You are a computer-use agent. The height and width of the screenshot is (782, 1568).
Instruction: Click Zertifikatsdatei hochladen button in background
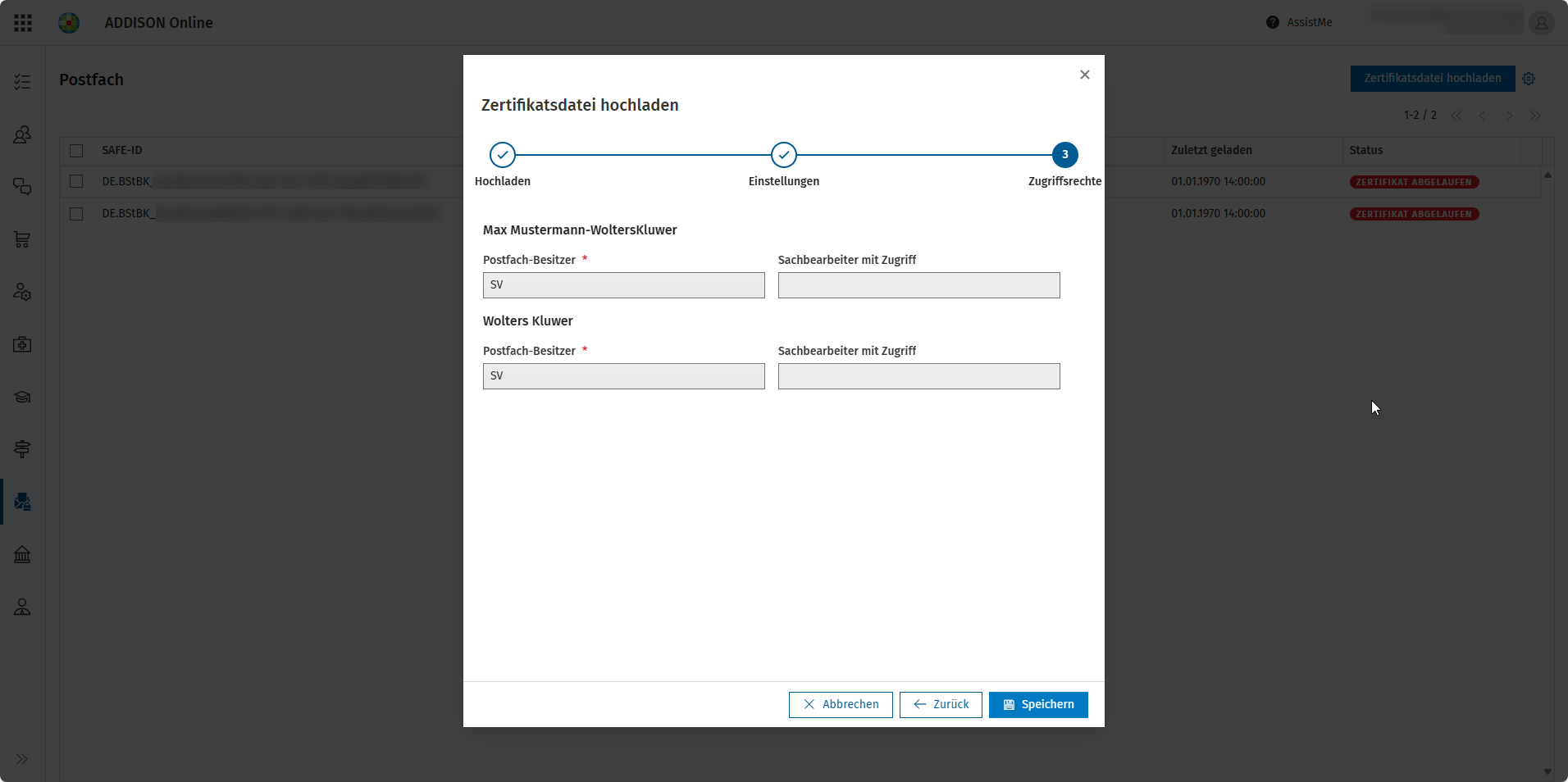pos(1433,79)
